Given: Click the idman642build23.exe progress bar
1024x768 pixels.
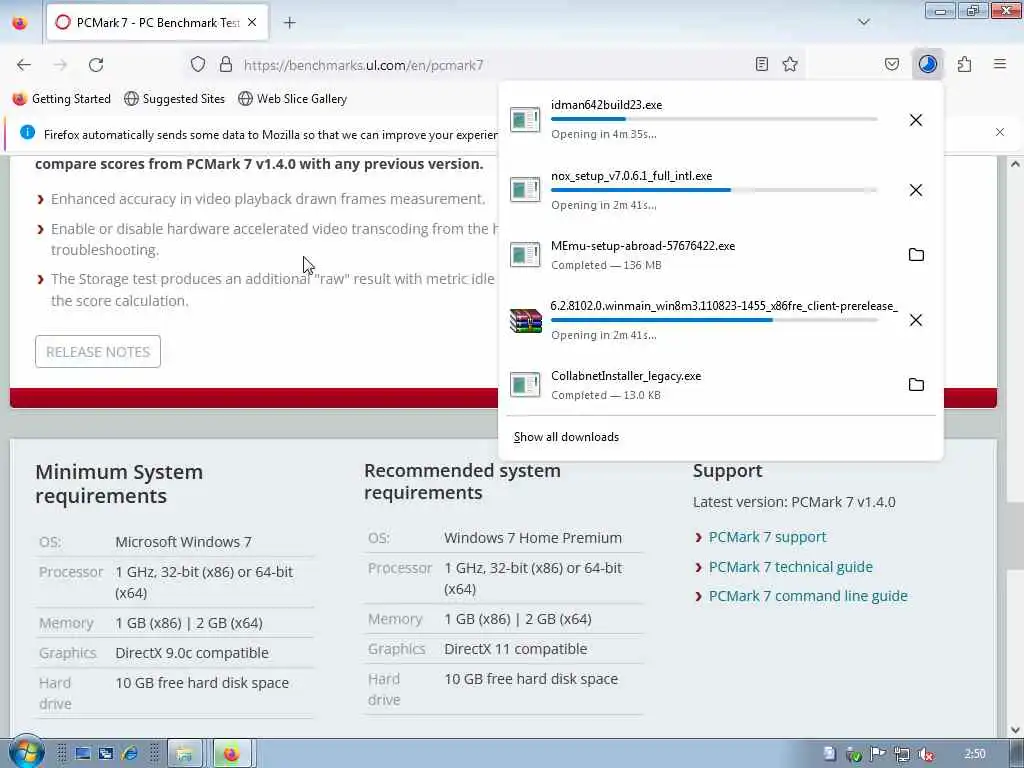Looking at the screenshot, I should 714,119.
